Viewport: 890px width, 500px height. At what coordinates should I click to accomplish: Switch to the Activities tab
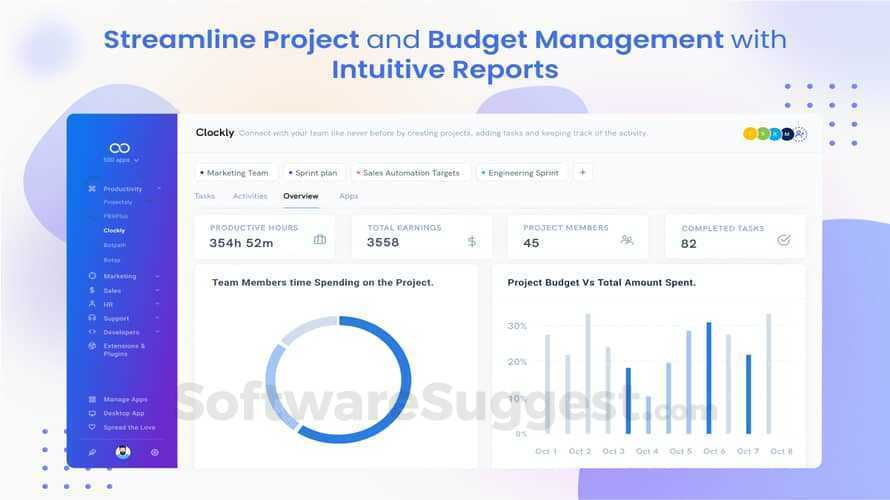[x=250, y=196]
